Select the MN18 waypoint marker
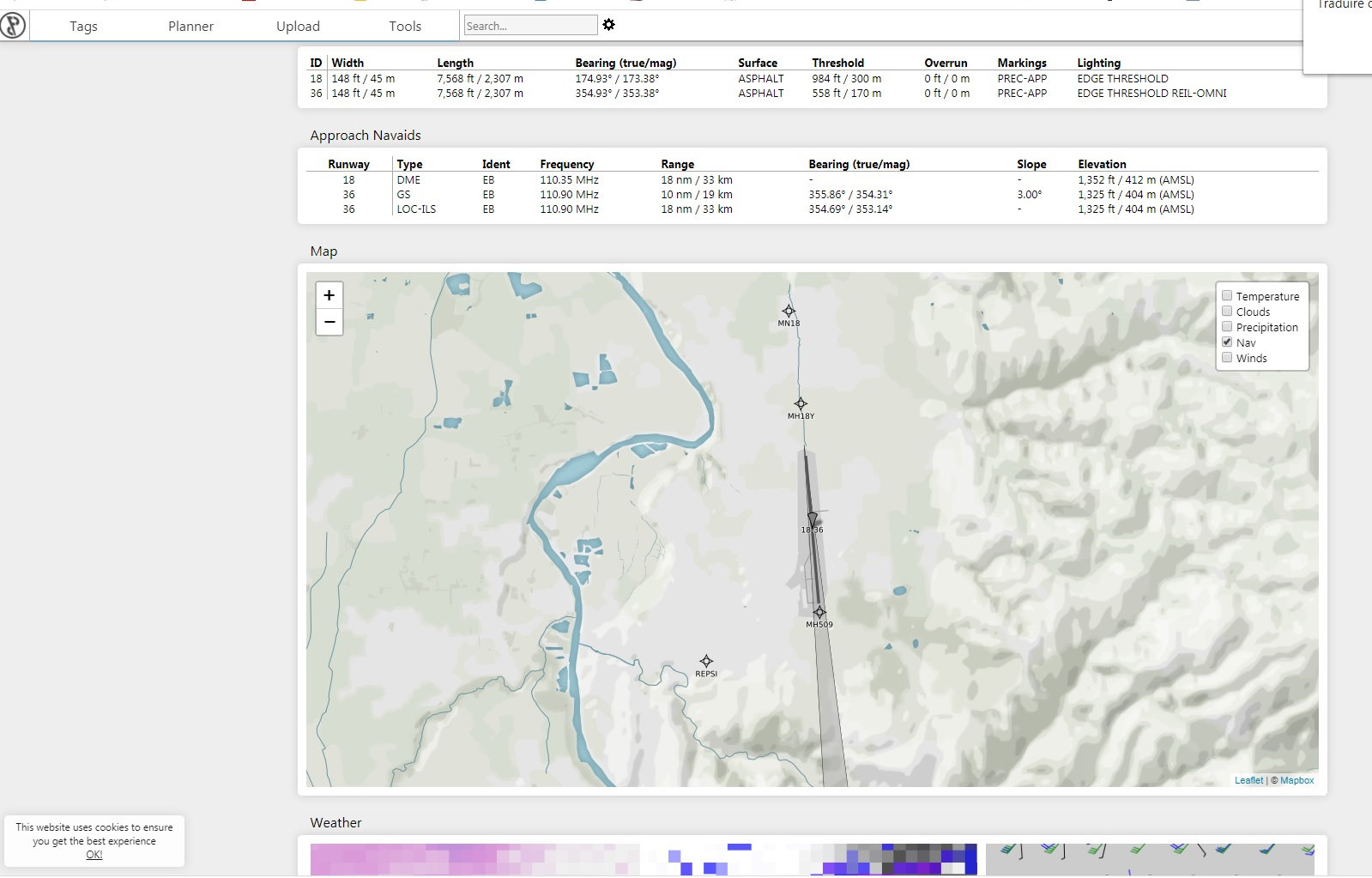Screen dimensions: 1372x878 pos(789,312)
